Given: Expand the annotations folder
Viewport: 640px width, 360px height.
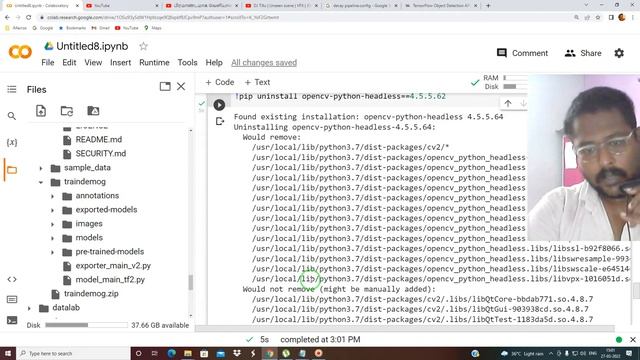Looking at the screenshot, I should tap(52, 196).
